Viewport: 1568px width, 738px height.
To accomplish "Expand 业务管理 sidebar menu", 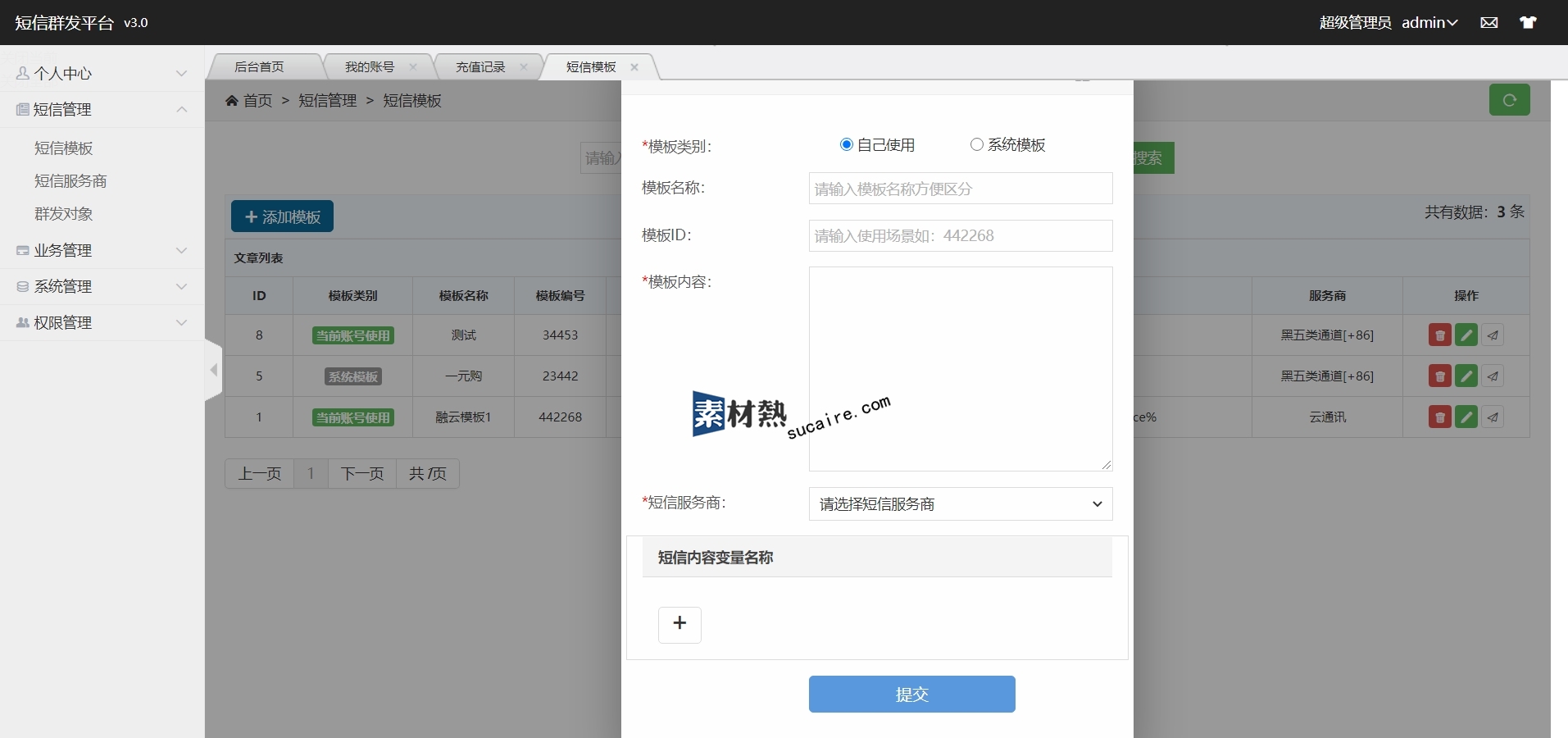I will click(x=102, y=251).
